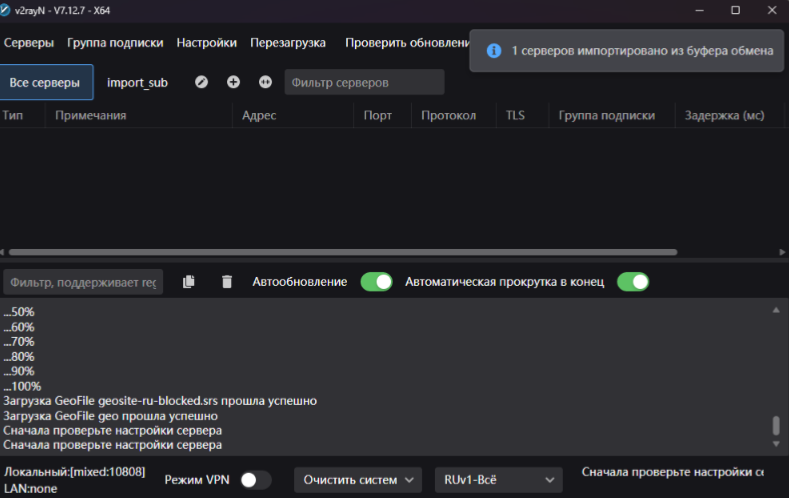Click the info icon in the notification

click(x=494, y=51)
